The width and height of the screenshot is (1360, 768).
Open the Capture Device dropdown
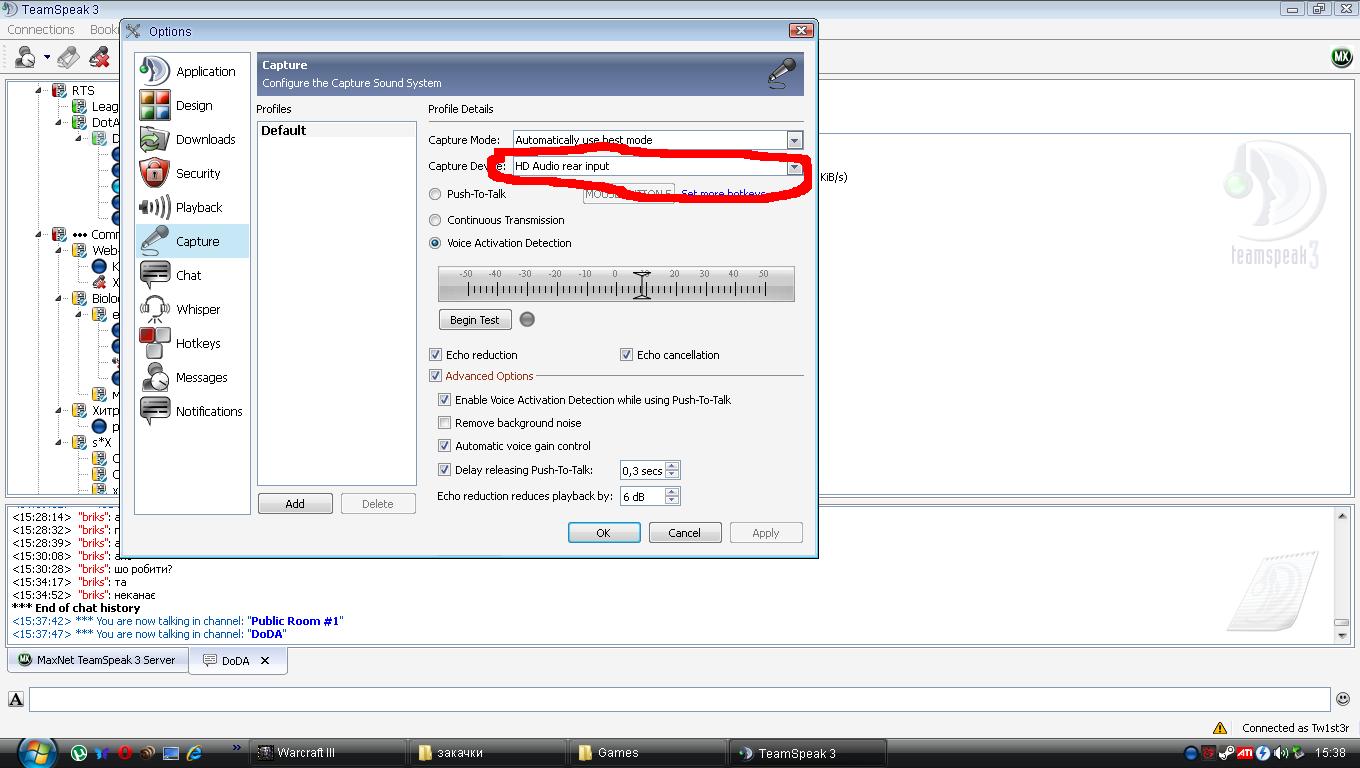(x=794, y=166)
